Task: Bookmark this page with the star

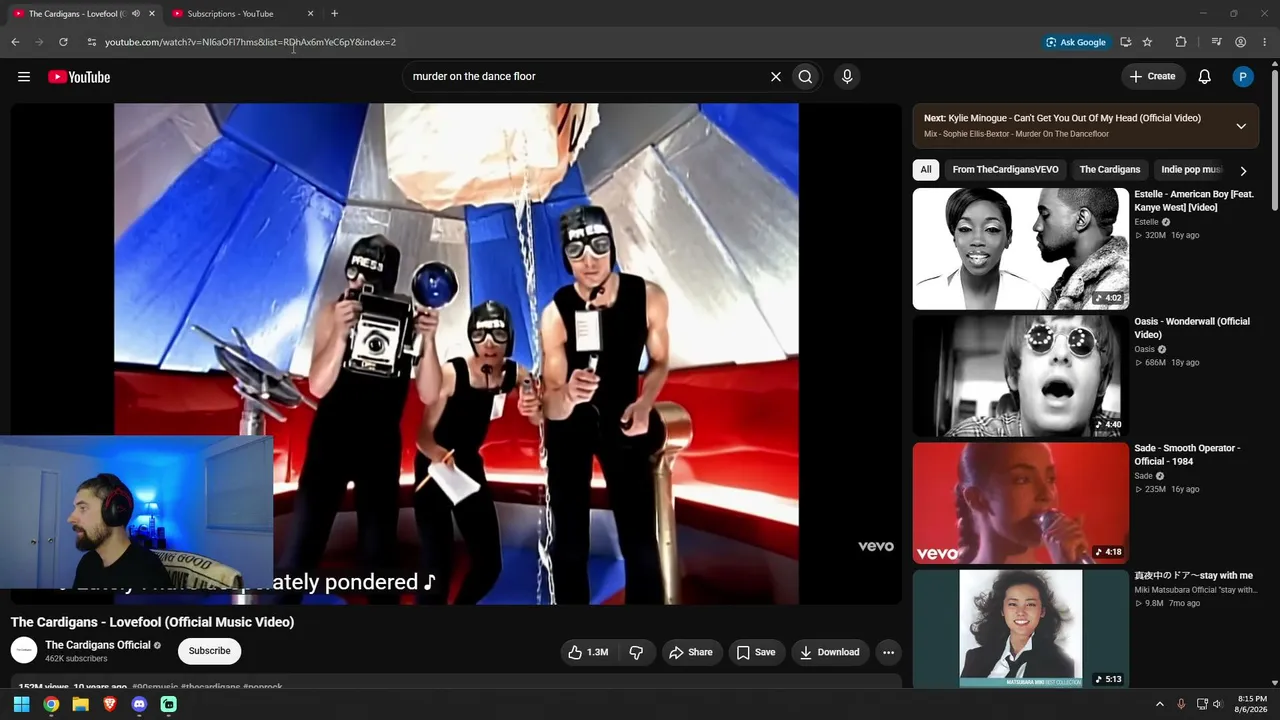Action: 1147,42
